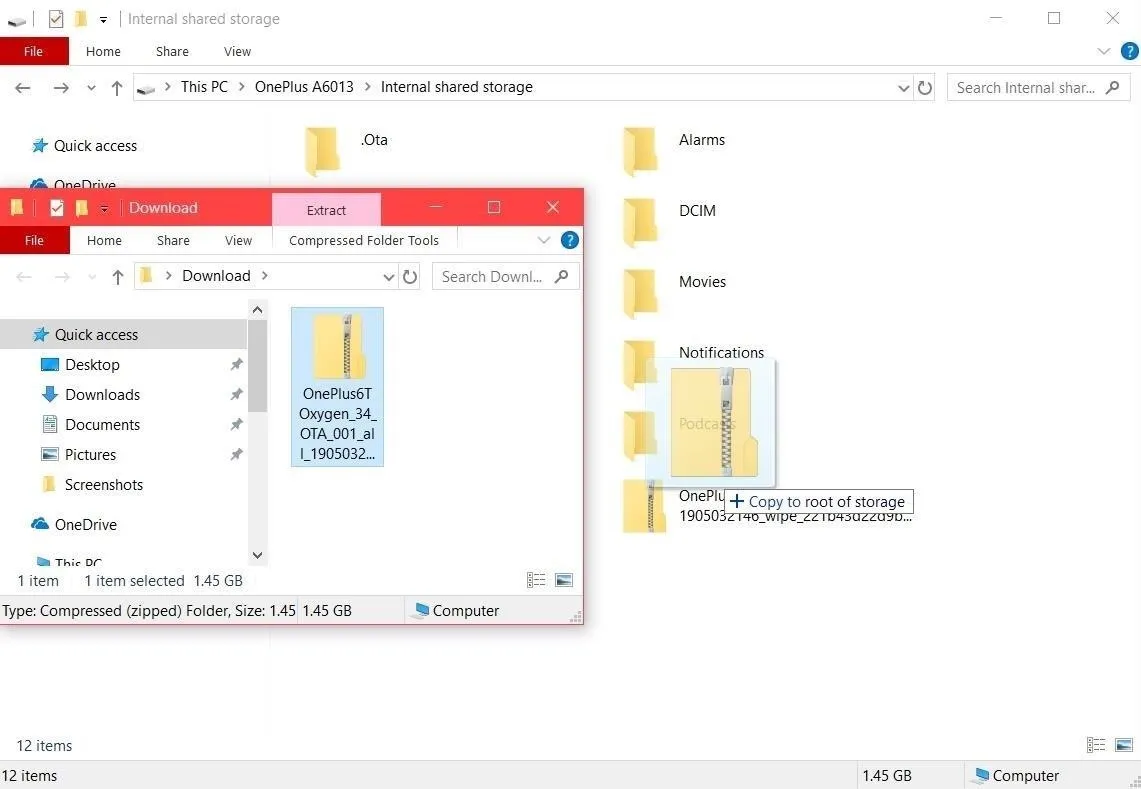
Task: Open View tab in Internal shared storage window
Action: tap(237, 52)
